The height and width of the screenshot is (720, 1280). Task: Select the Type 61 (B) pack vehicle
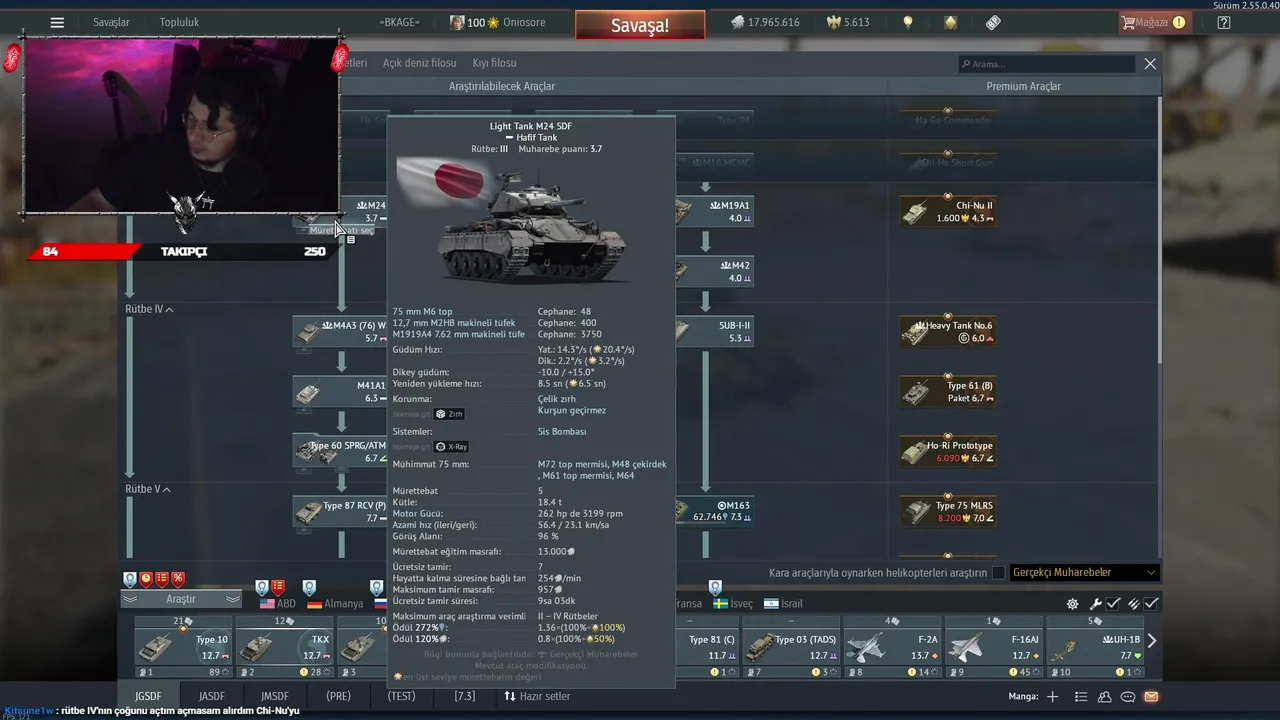tap(947, 391)
